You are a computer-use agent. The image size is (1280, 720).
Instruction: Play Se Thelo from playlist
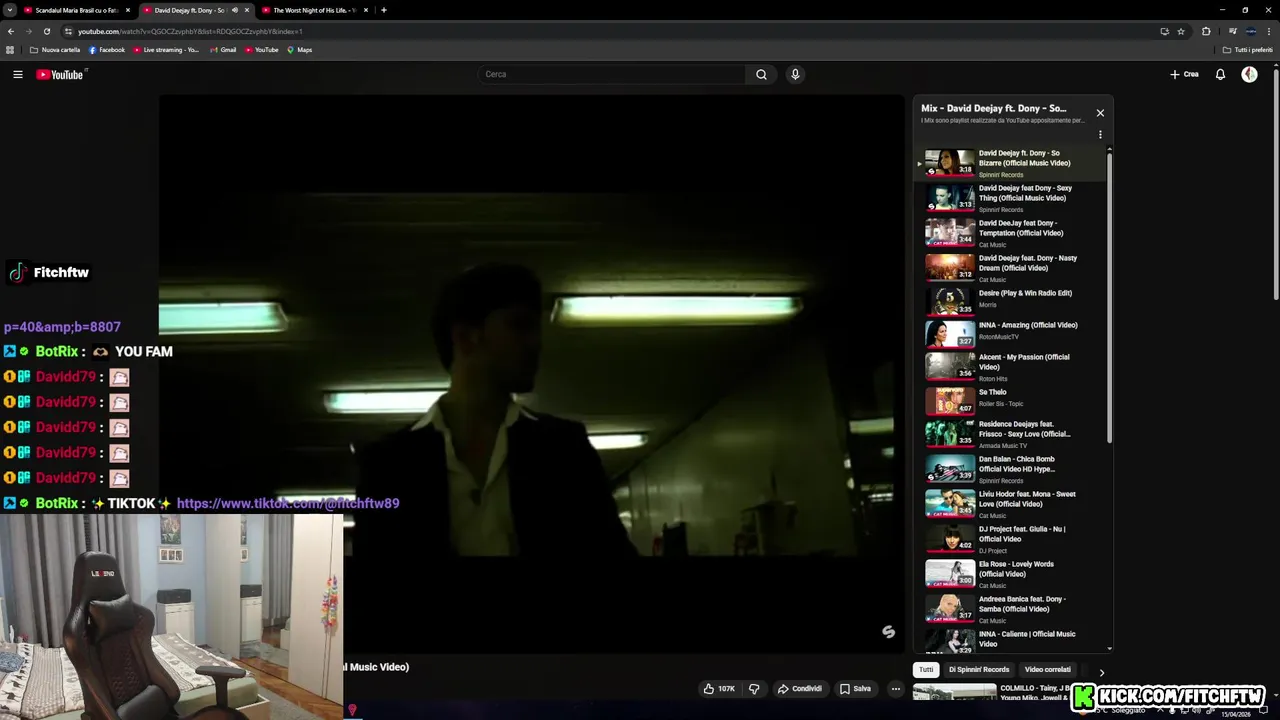(x=1010, y=399)
